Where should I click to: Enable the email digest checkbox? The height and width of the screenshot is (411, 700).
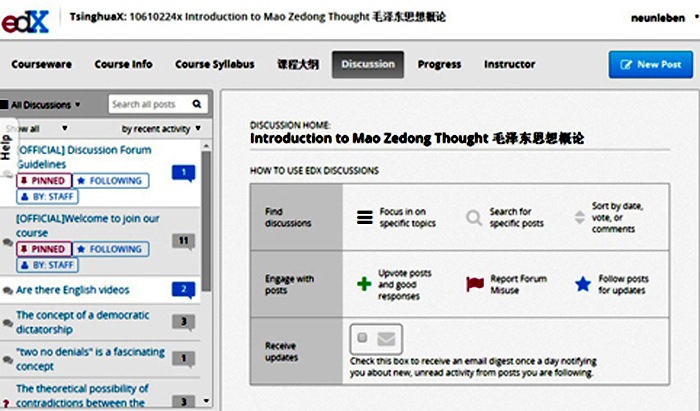tap(361, 338)
